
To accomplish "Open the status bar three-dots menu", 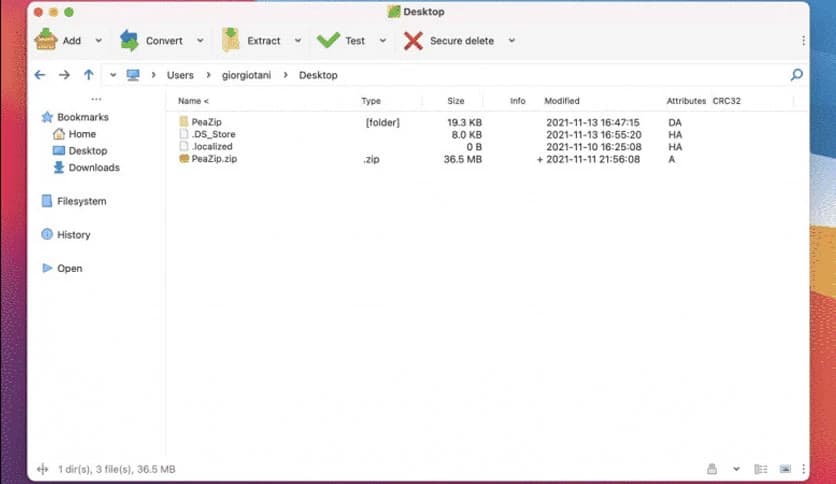I will 803,469.
